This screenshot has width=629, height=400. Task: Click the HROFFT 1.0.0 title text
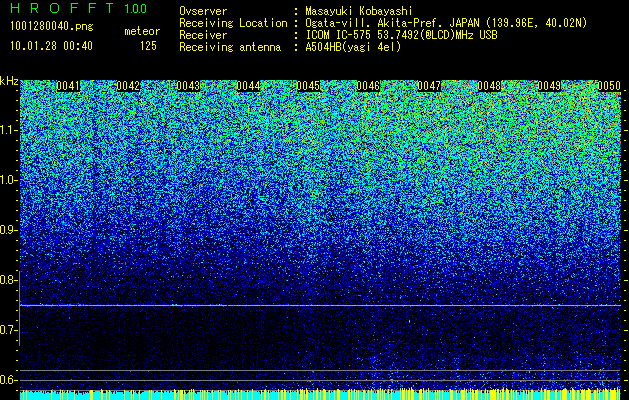pyautogui.click(x=78, y=8)
